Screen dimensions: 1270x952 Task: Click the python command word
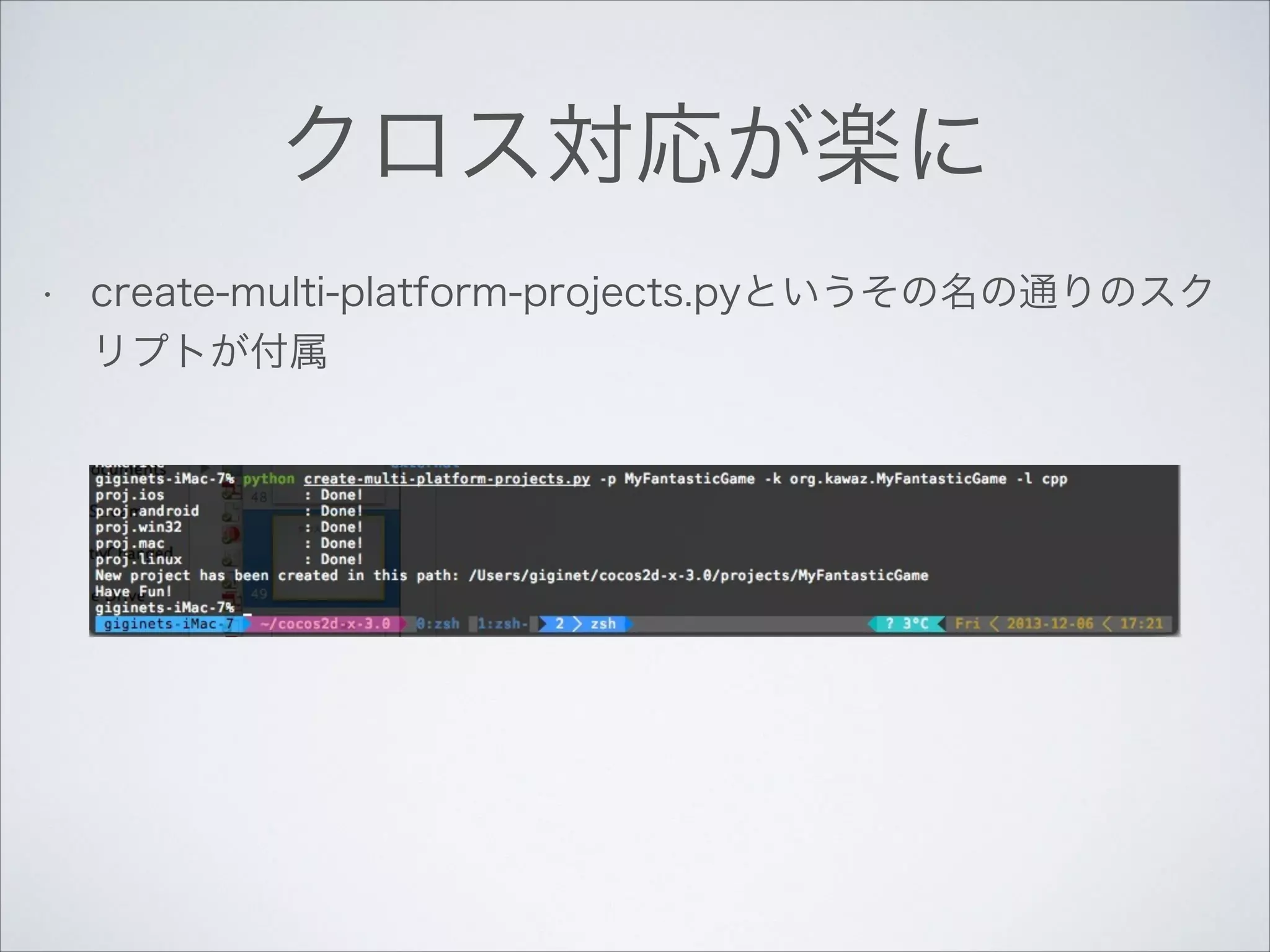pyautogui.click(x=269, y=478)
